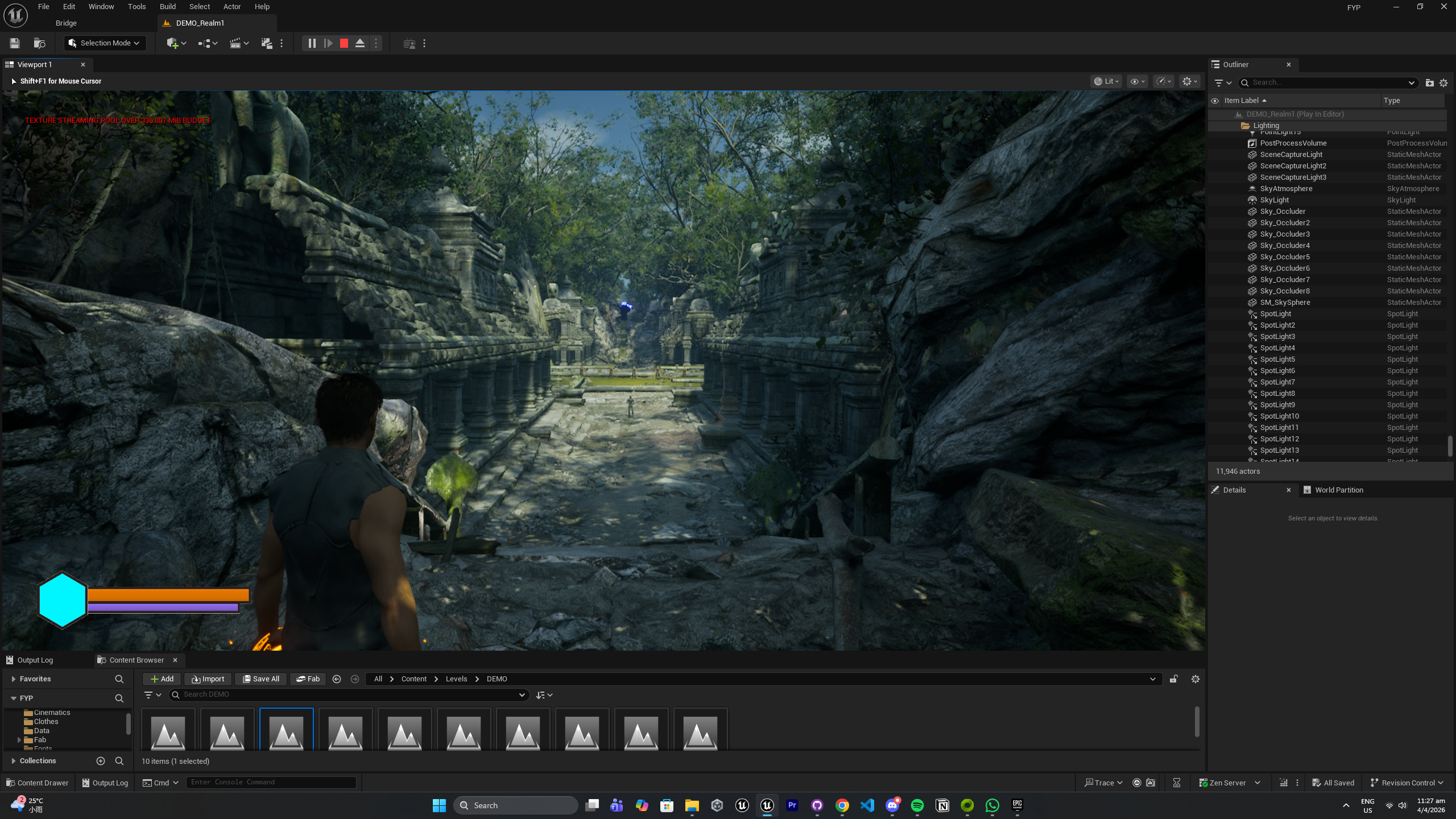
Task: Pause the Play In Editor session
Action: coord(312,43)
